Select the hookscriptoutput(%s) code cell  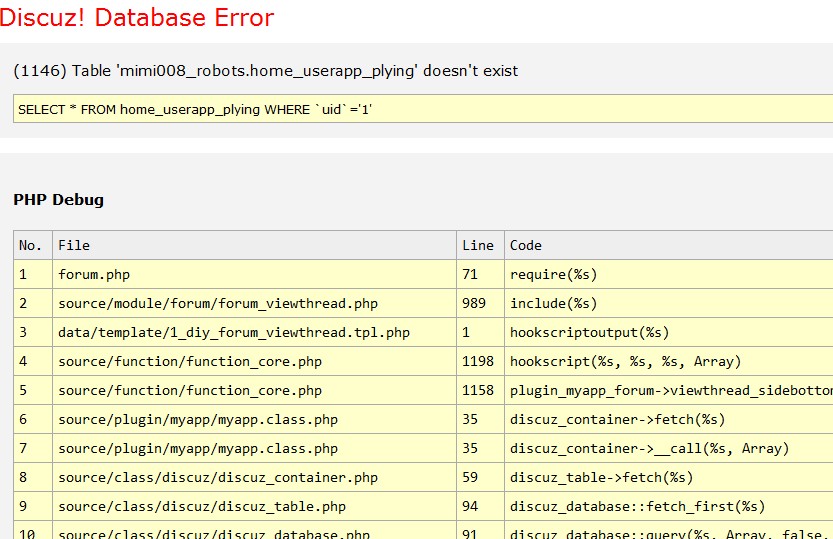[x=669, y=332]
